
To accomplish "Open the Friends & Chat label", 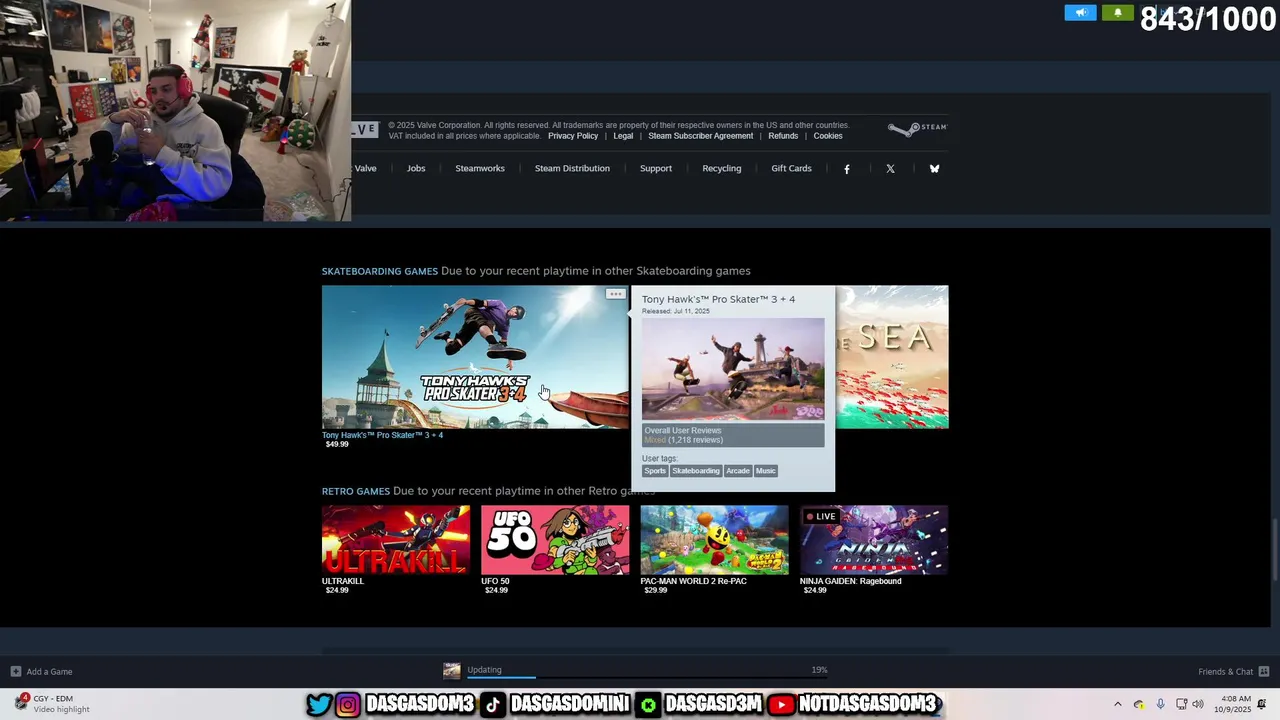I will pos(1225,672).
